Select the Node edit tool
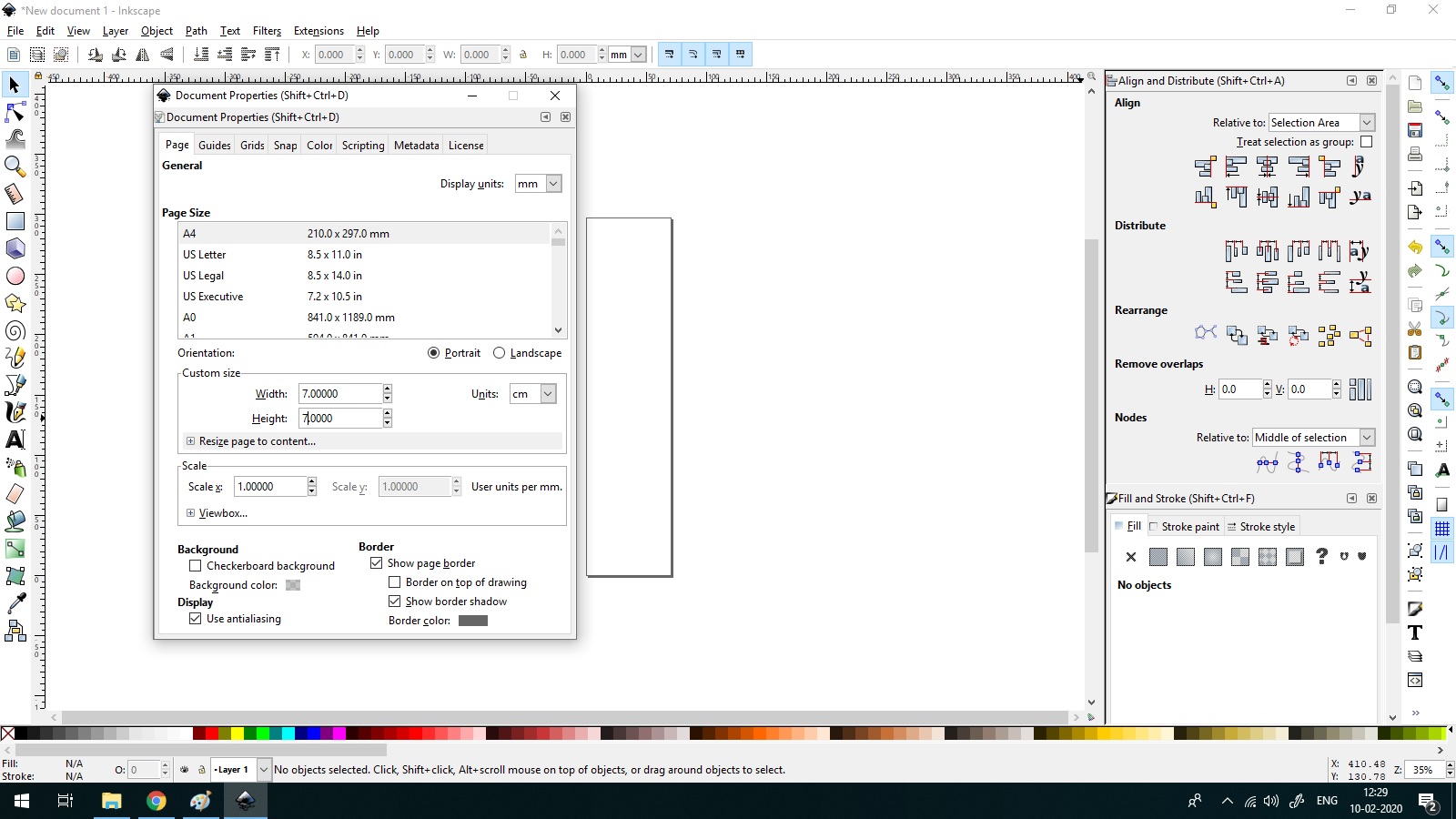The image size is (1456, 819). point(15,112)
